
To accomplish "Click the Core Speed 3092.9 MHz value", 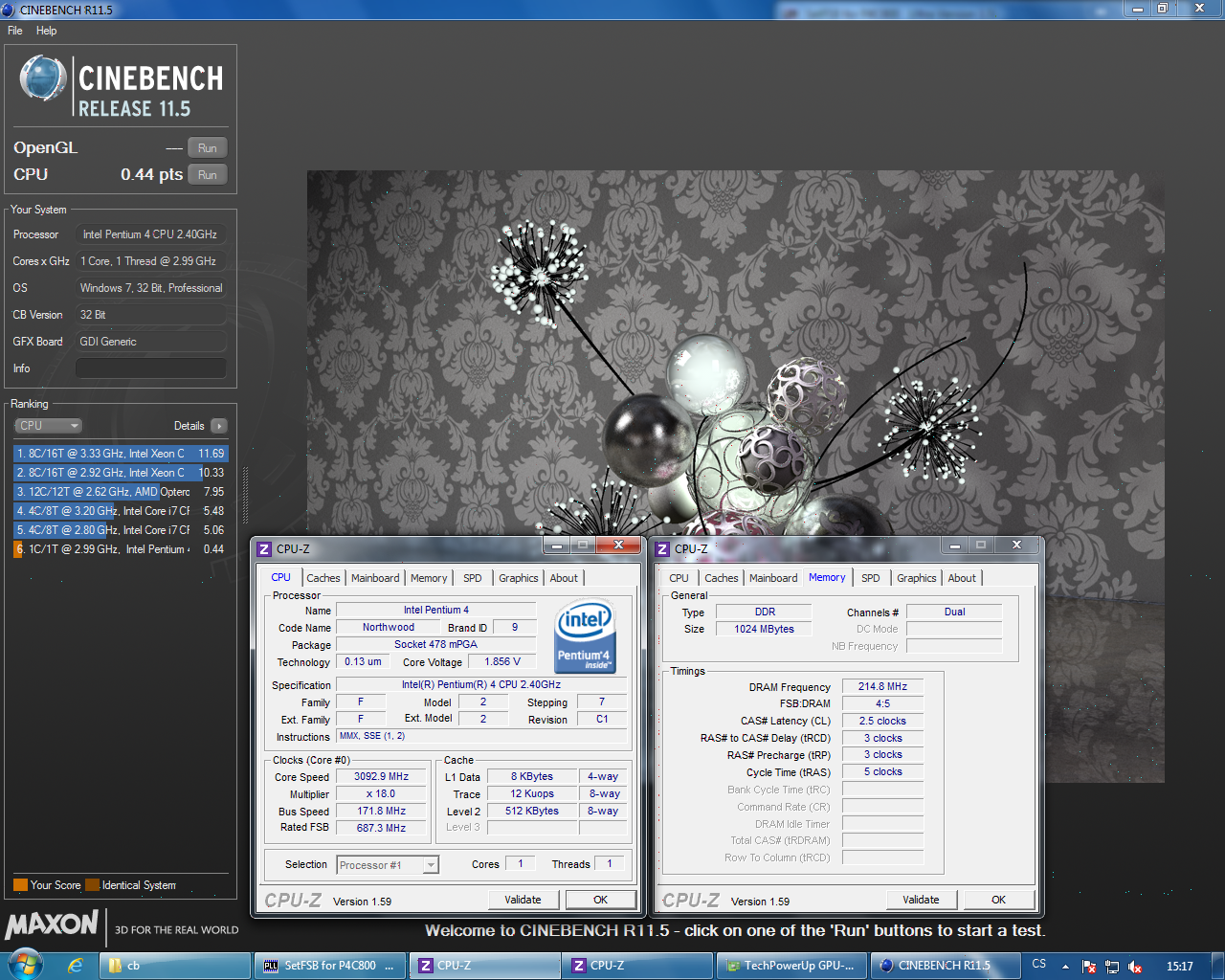I will 381,777.
